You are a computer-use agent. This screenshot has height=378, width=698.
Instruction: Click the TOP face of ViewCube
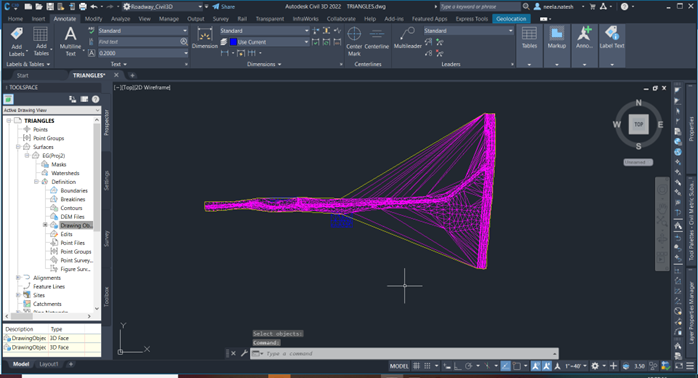[x=638, y=124]
